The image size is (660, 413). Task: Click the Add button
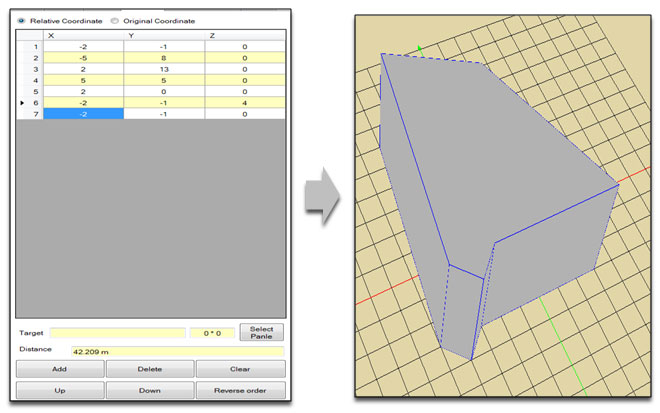point(60,369)
